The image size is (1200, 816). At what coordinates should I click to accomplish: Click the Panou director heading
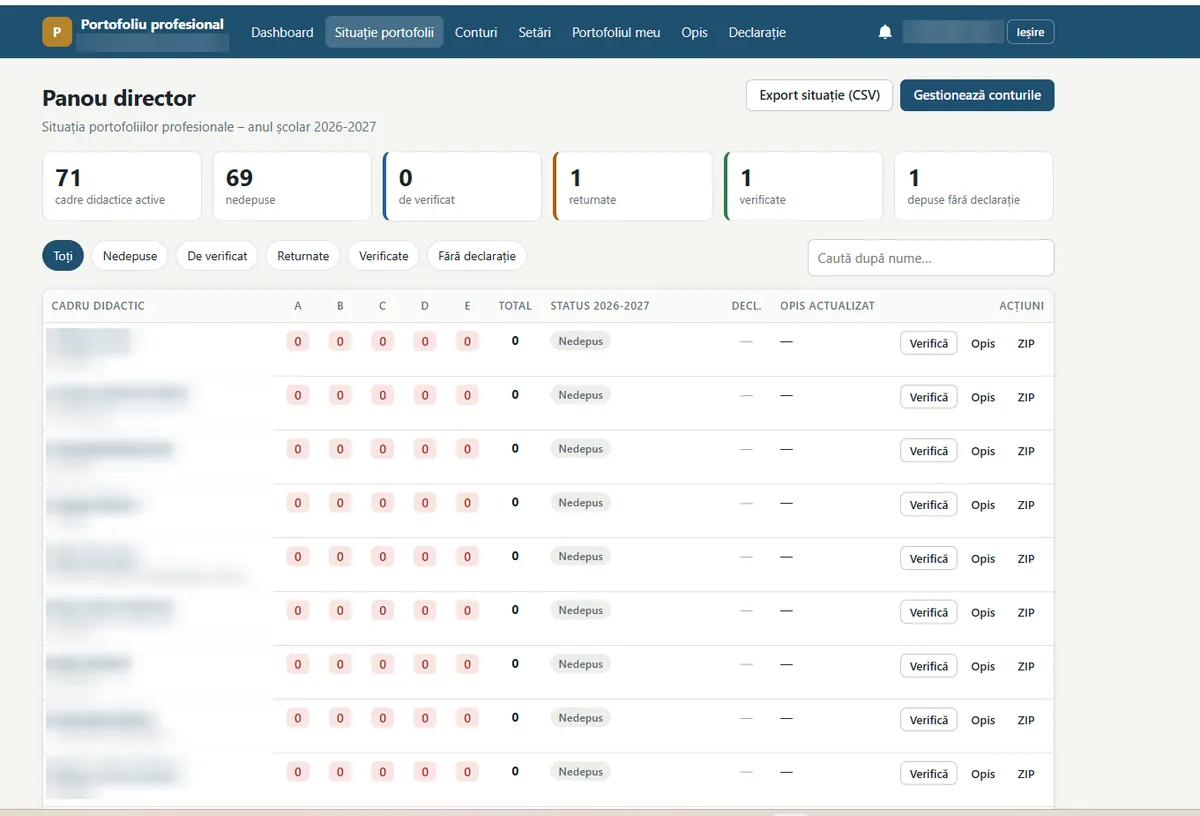[x=119, y=98]
